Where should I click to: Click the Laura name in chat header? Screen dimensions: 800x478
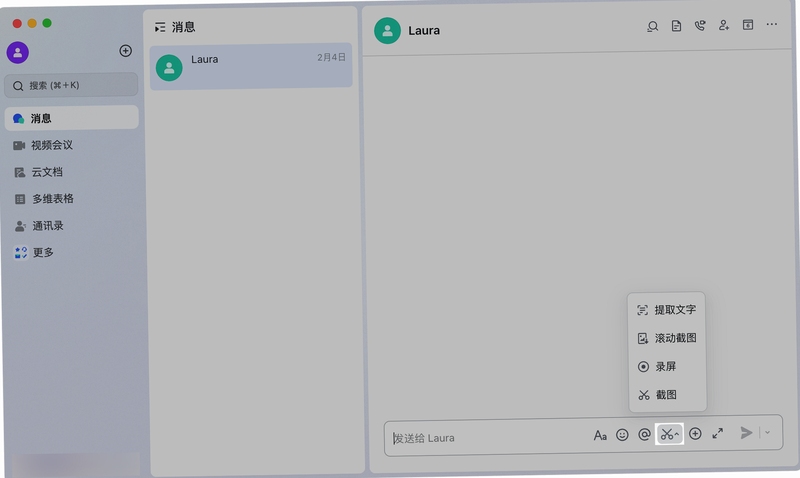(424, 31)
